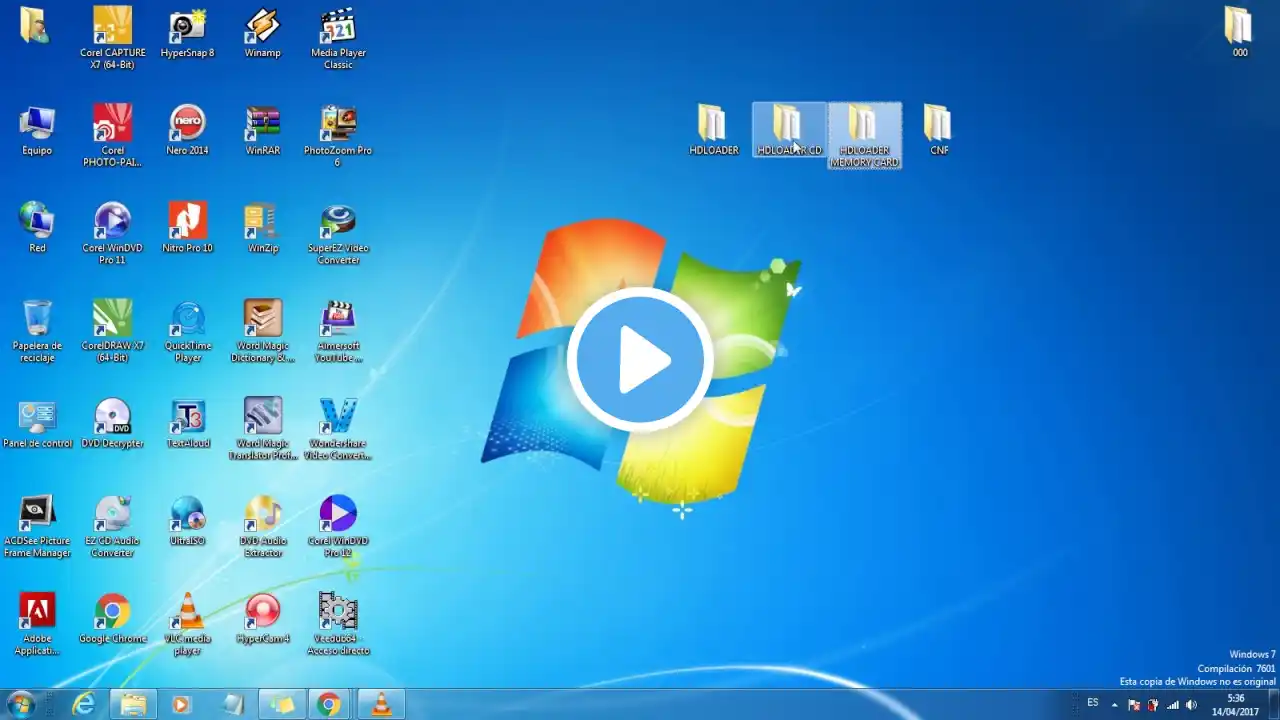Select the Corel WinDVD Pro 11 shortcut
Screen dimensions: 1280x720
[112, 233]
